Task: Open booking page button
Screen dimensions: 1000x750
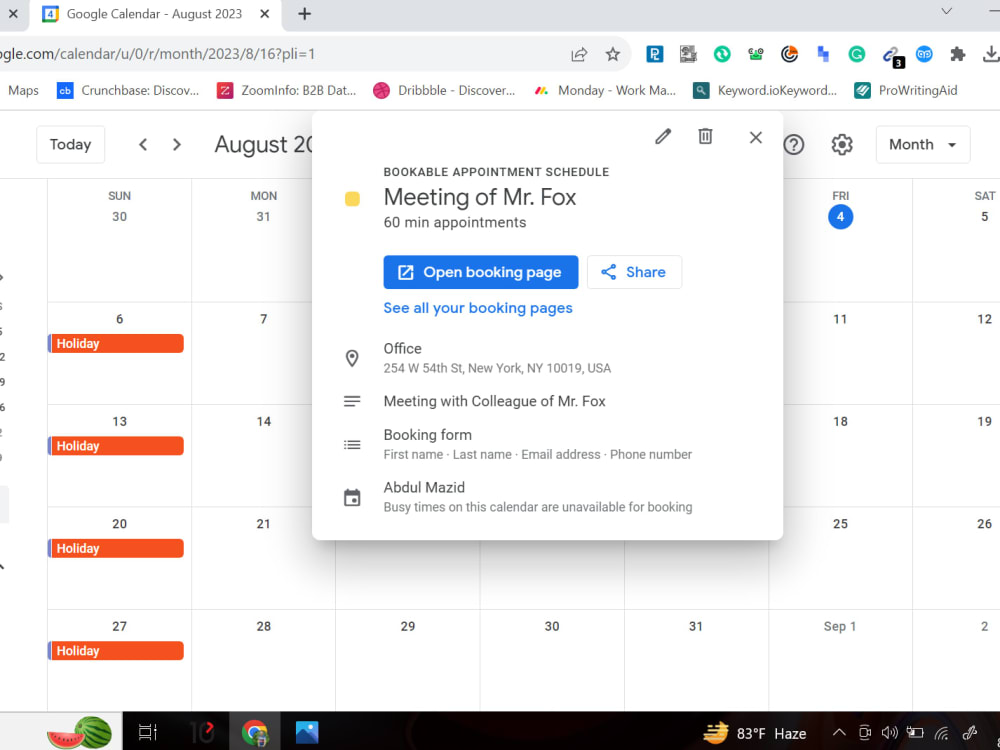Action: click(x=481, y=272)
